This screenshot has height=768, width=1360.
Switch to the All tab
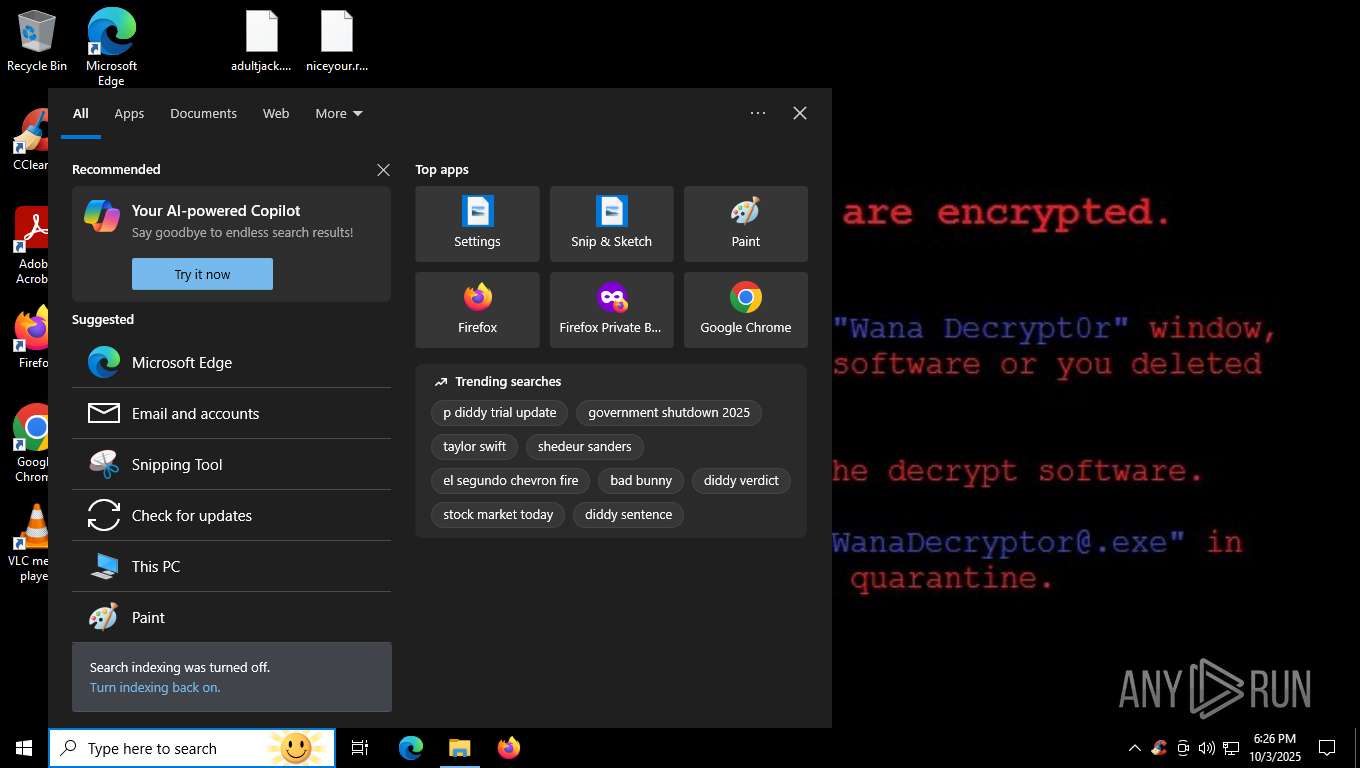[x=81, y=113]
